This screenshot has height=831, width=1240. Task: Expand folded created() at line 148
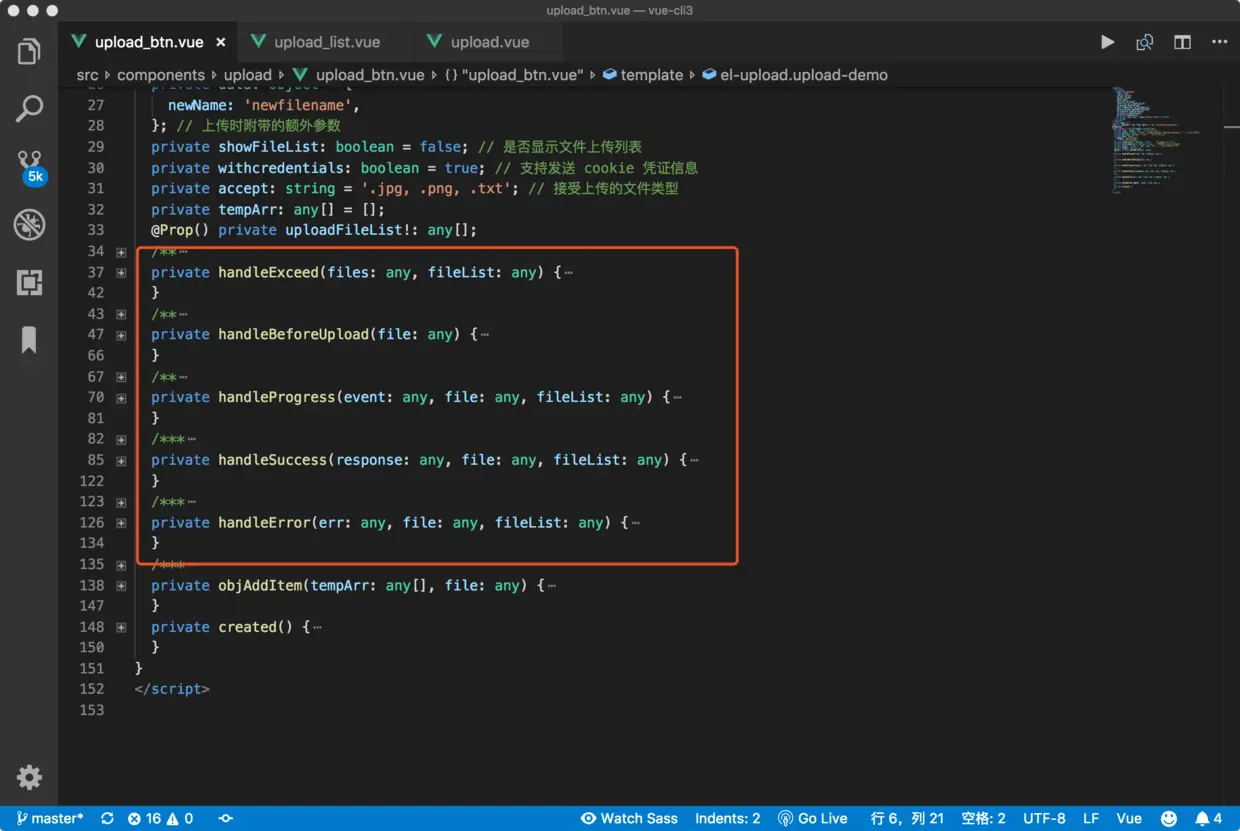[x=121, y=627]
